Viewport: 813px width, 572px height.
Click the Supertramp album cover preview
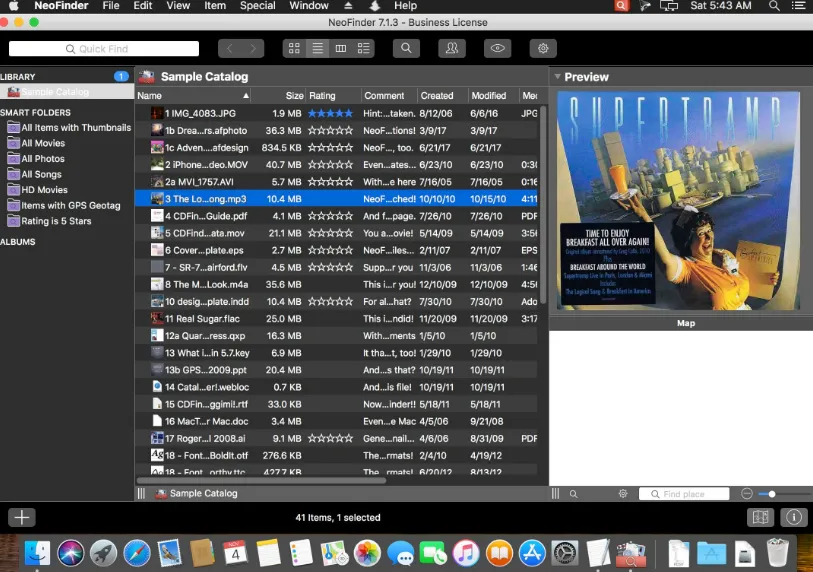point(678,201)
